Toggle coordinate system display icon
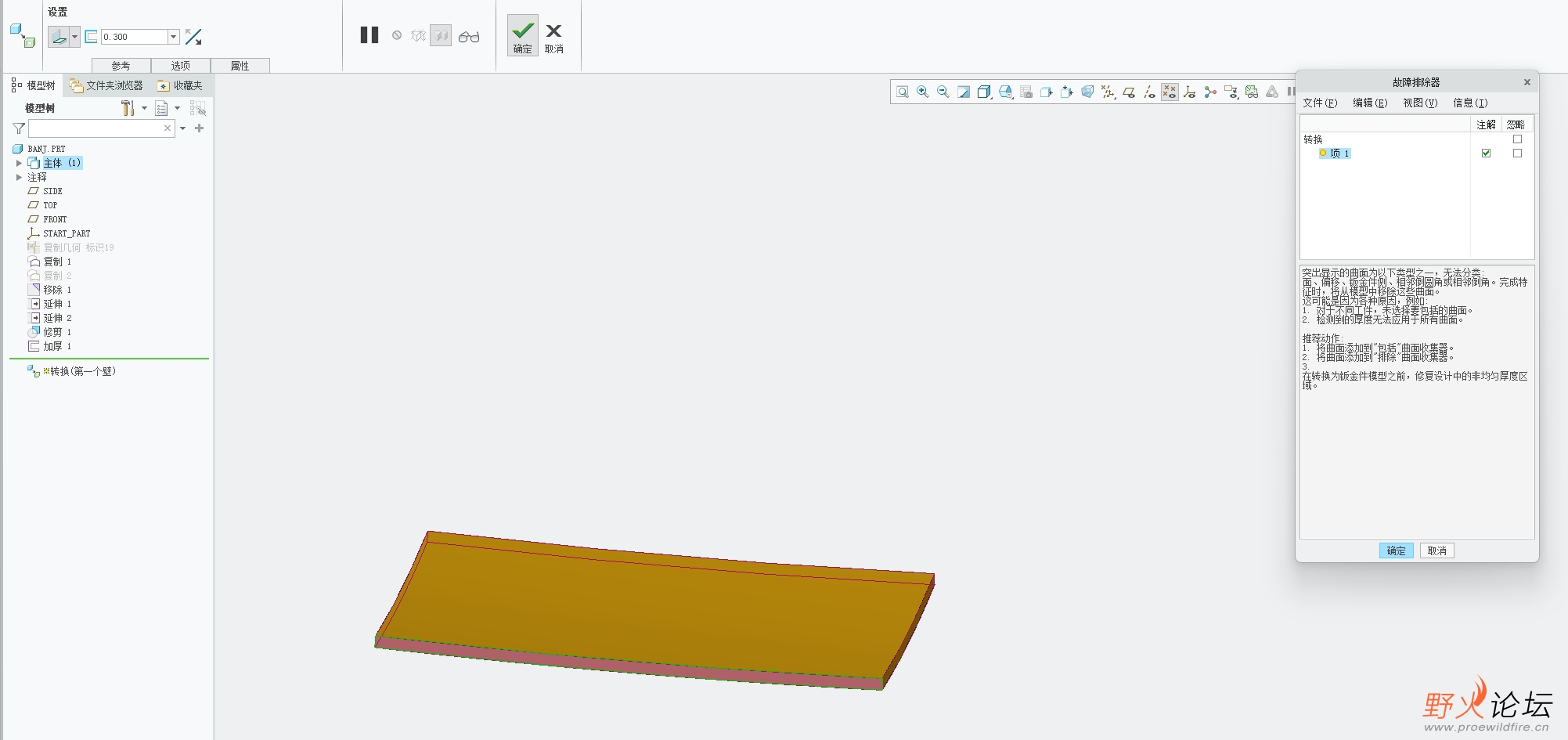The image size is (1568, 740). (1190, 92)
